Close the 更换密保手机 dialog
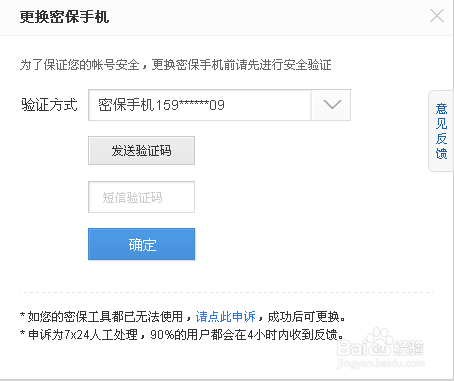The width and height of the screenshot is (454, 381). tap(437, 16)
